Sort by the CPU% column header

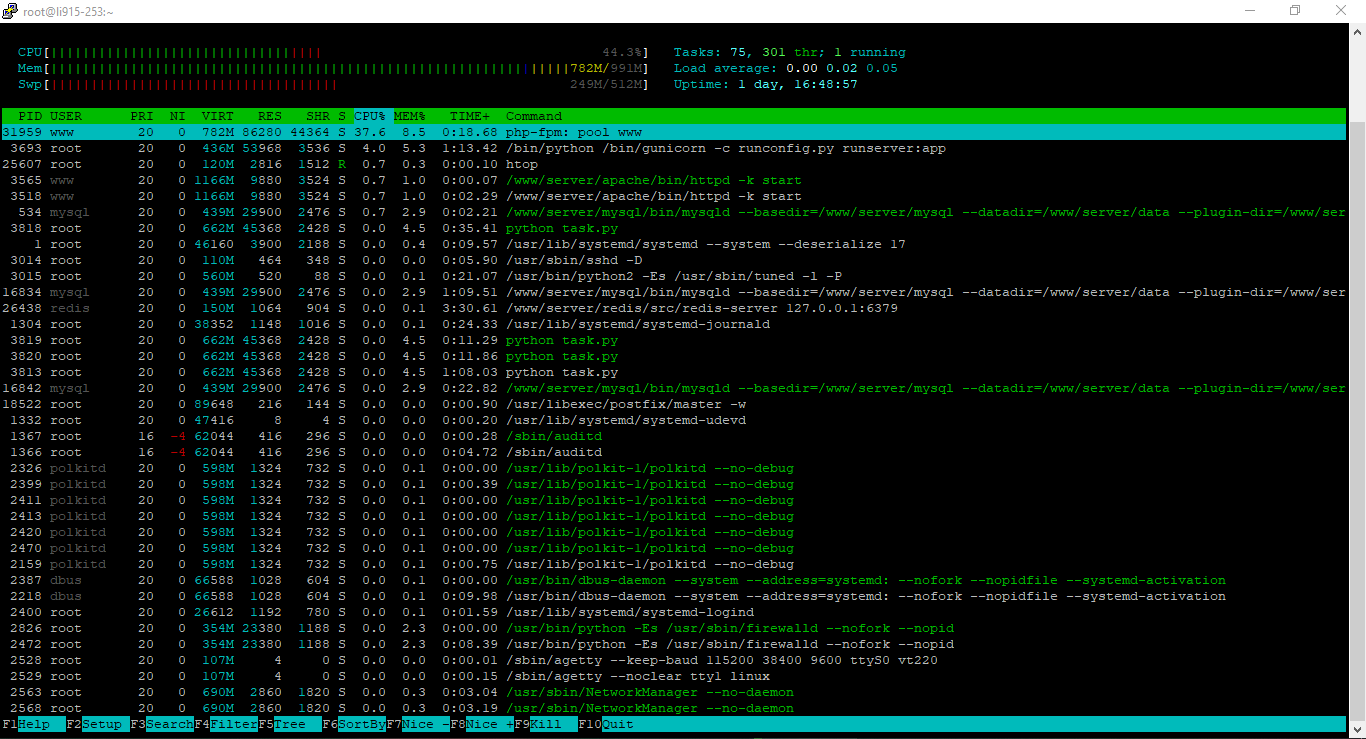coord(370,116)
